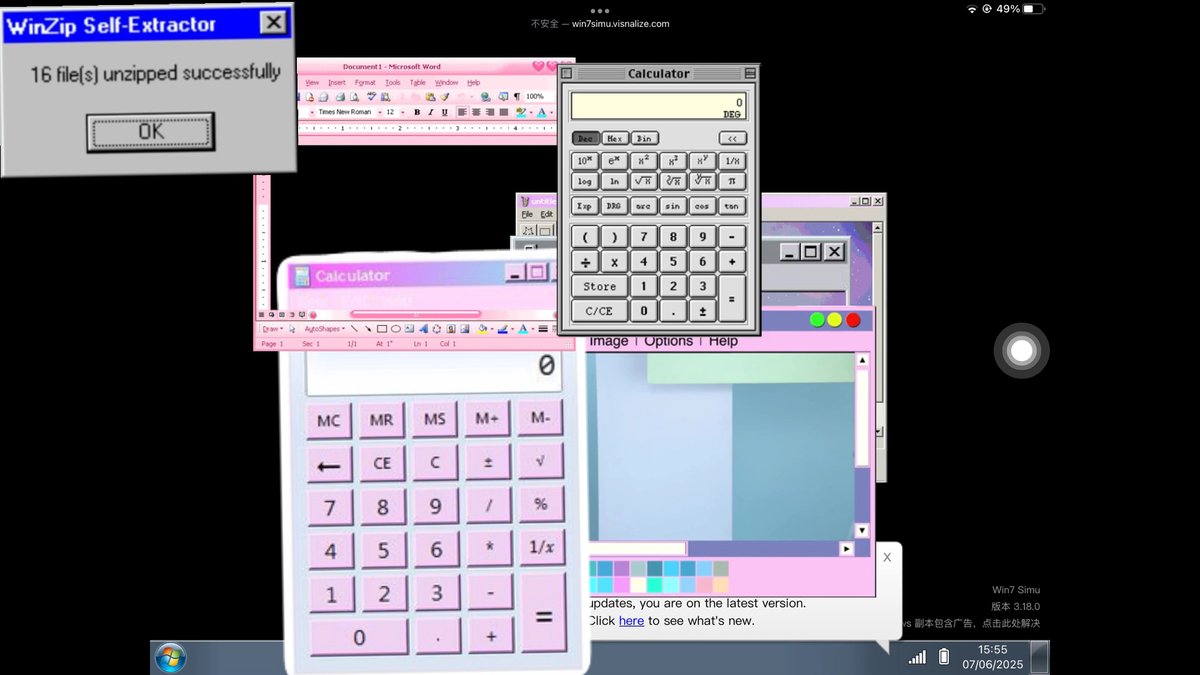The image size is (1200, 675).
Task: Click the Line Style icon in drawing toolbar
Action: [x=543, y=329]
